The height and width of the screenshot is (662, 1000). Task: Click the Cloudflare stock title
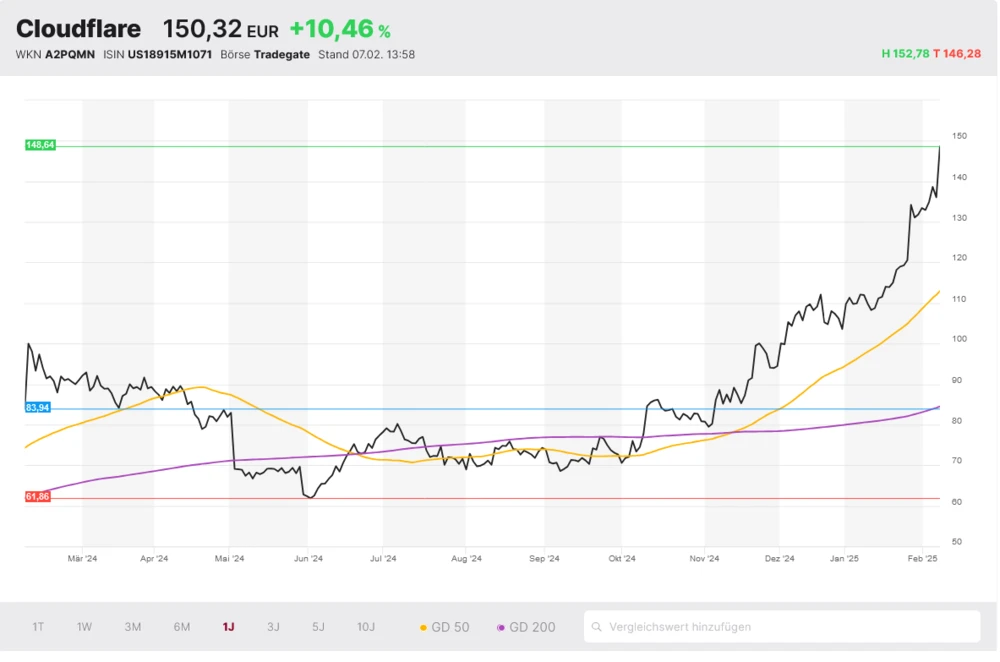tap(79, 29)
